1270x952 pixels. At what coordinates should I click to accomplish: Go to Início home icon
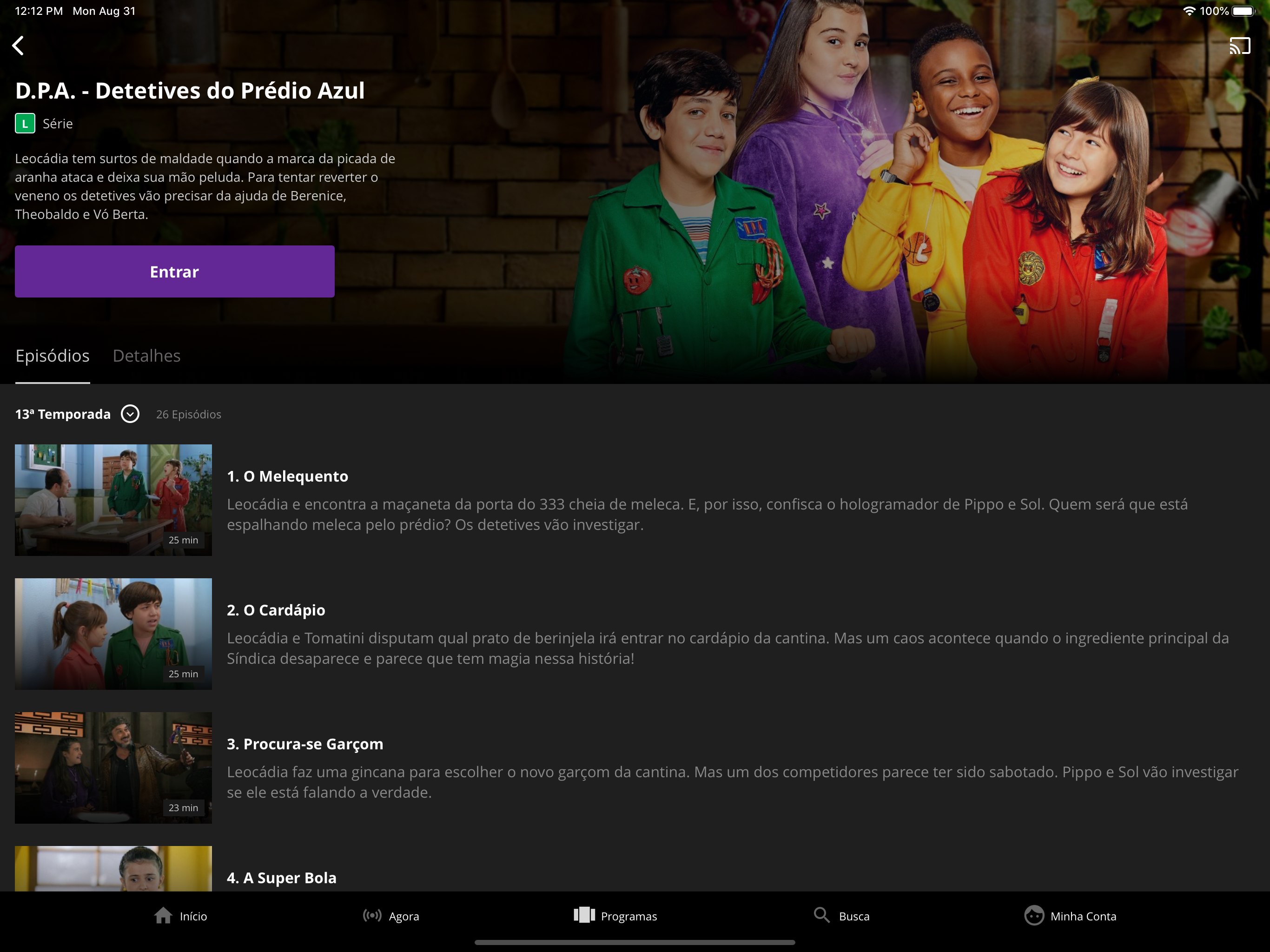click(163, 915)
